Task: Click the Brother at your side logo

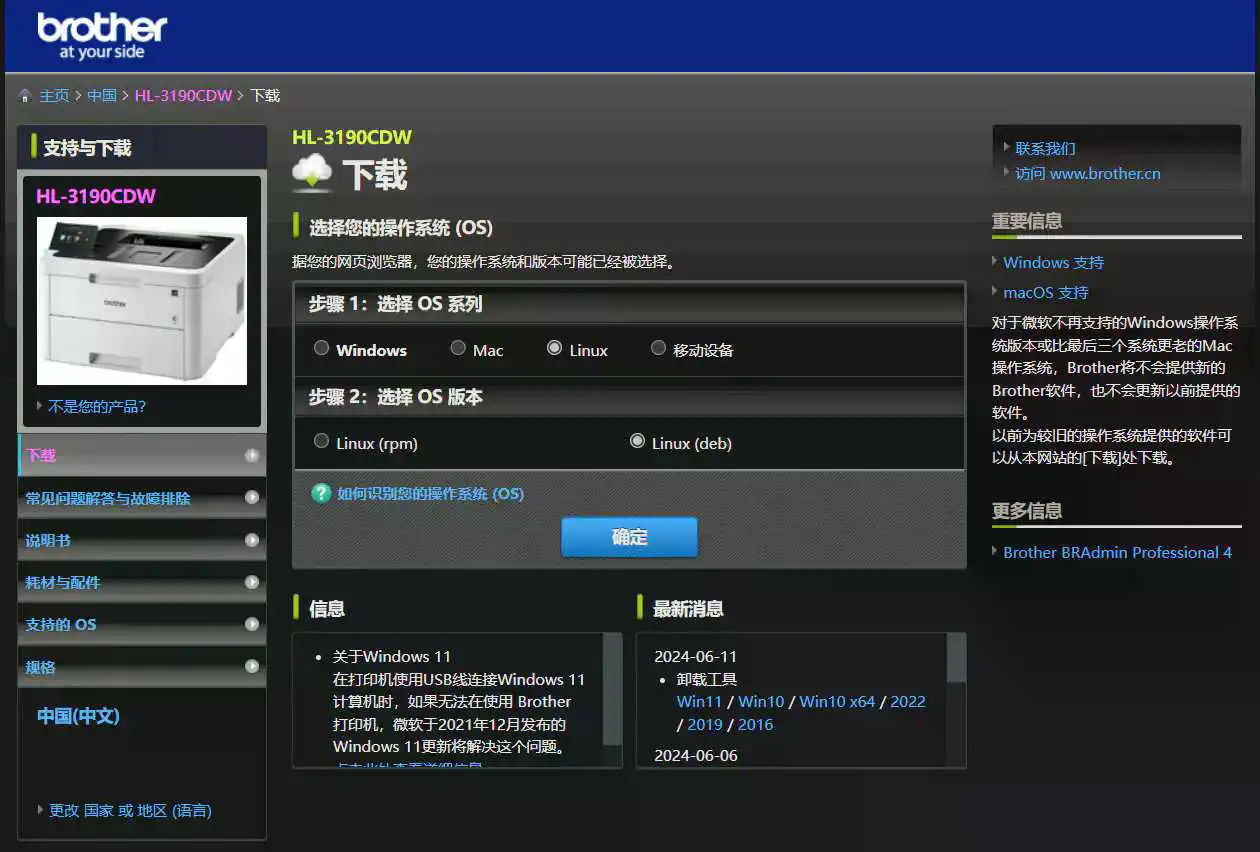Action: pyautogui.click(x=102, y=37)
